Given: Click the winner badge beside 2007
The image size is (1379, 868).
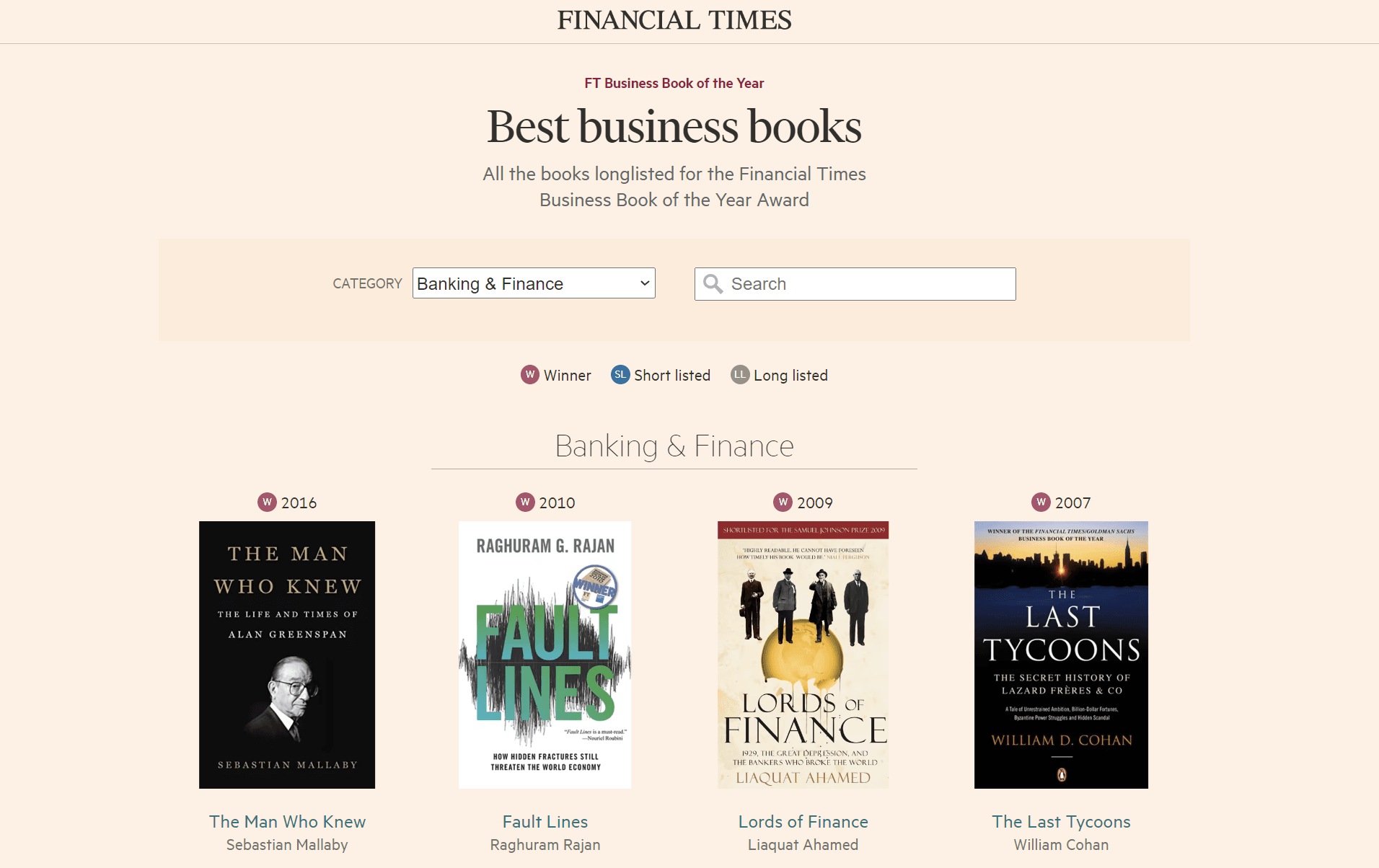Looking at the screenshot, I should click(x=1041, y=502).
